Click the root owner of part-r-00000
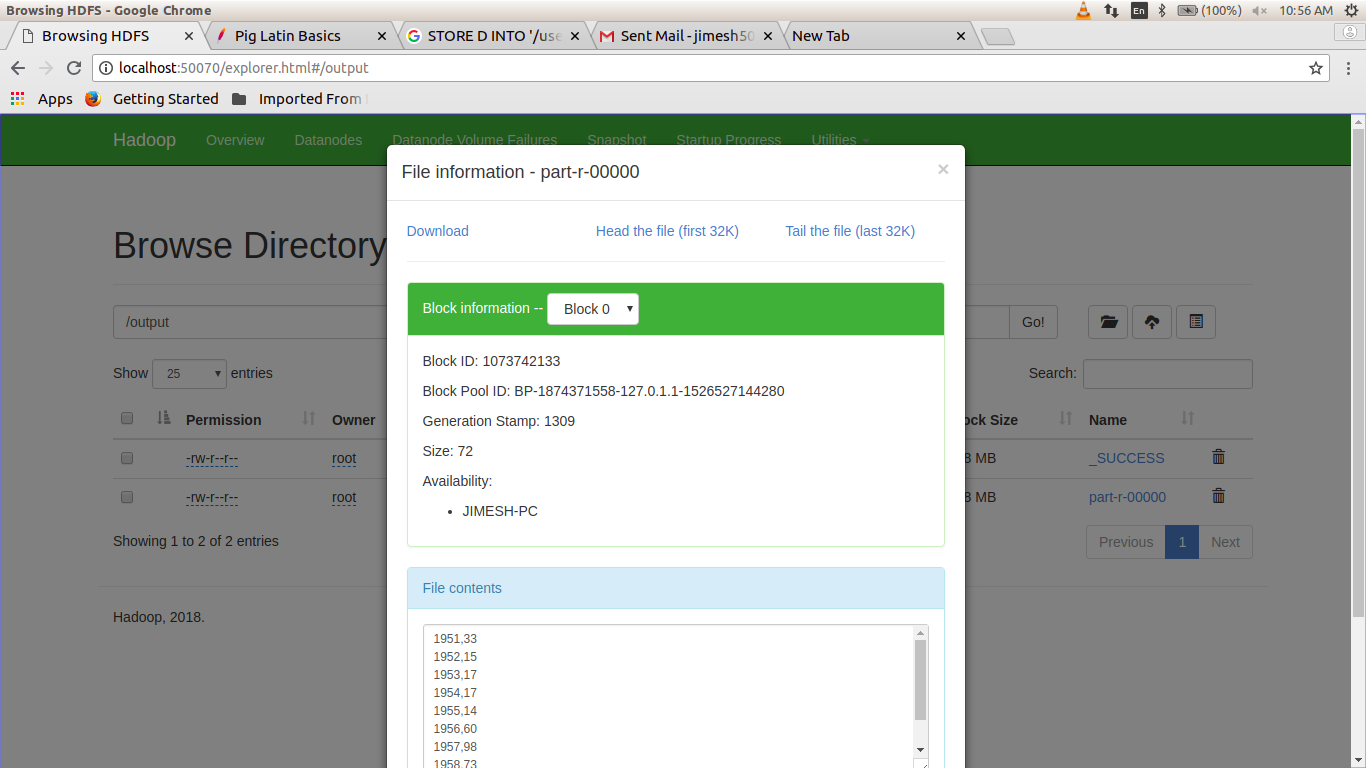This screenshot has height=768, width=1366. (344, 497)
